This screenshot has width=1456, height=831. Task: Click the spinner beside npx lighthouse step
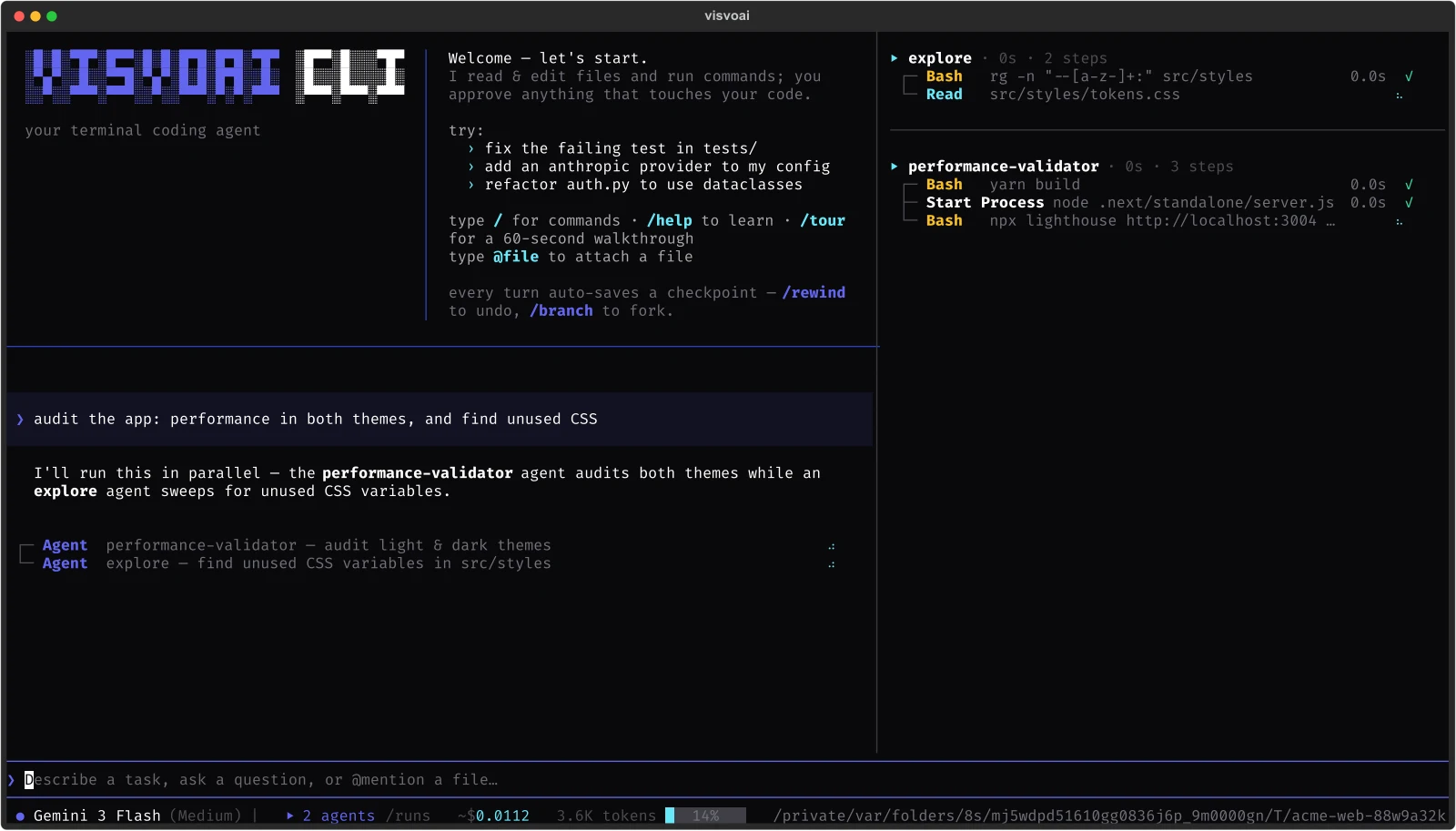[x=1400, y=222]
